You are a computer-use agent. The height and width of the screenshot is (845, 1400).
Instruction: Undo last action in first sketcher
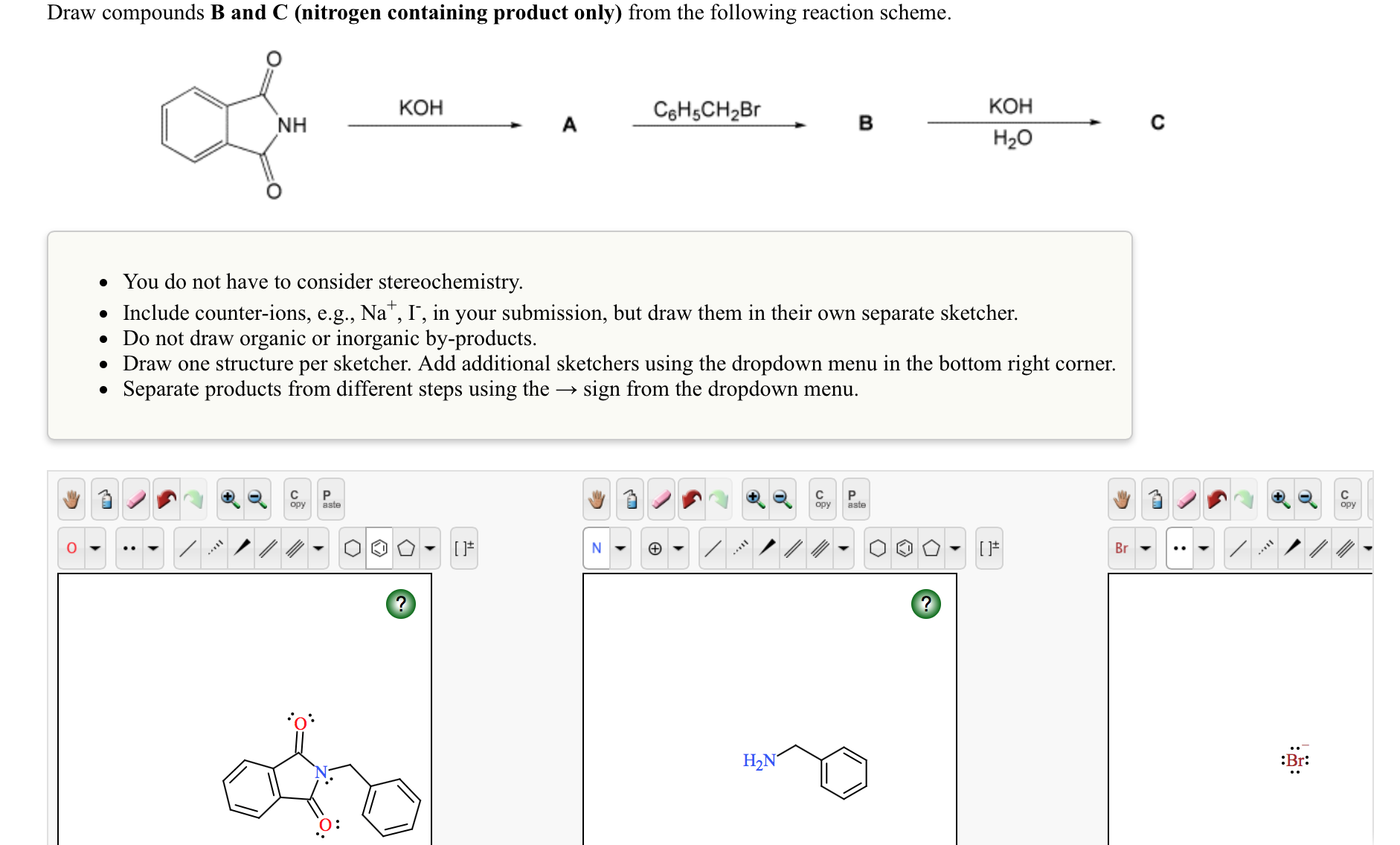click(167, 499)
